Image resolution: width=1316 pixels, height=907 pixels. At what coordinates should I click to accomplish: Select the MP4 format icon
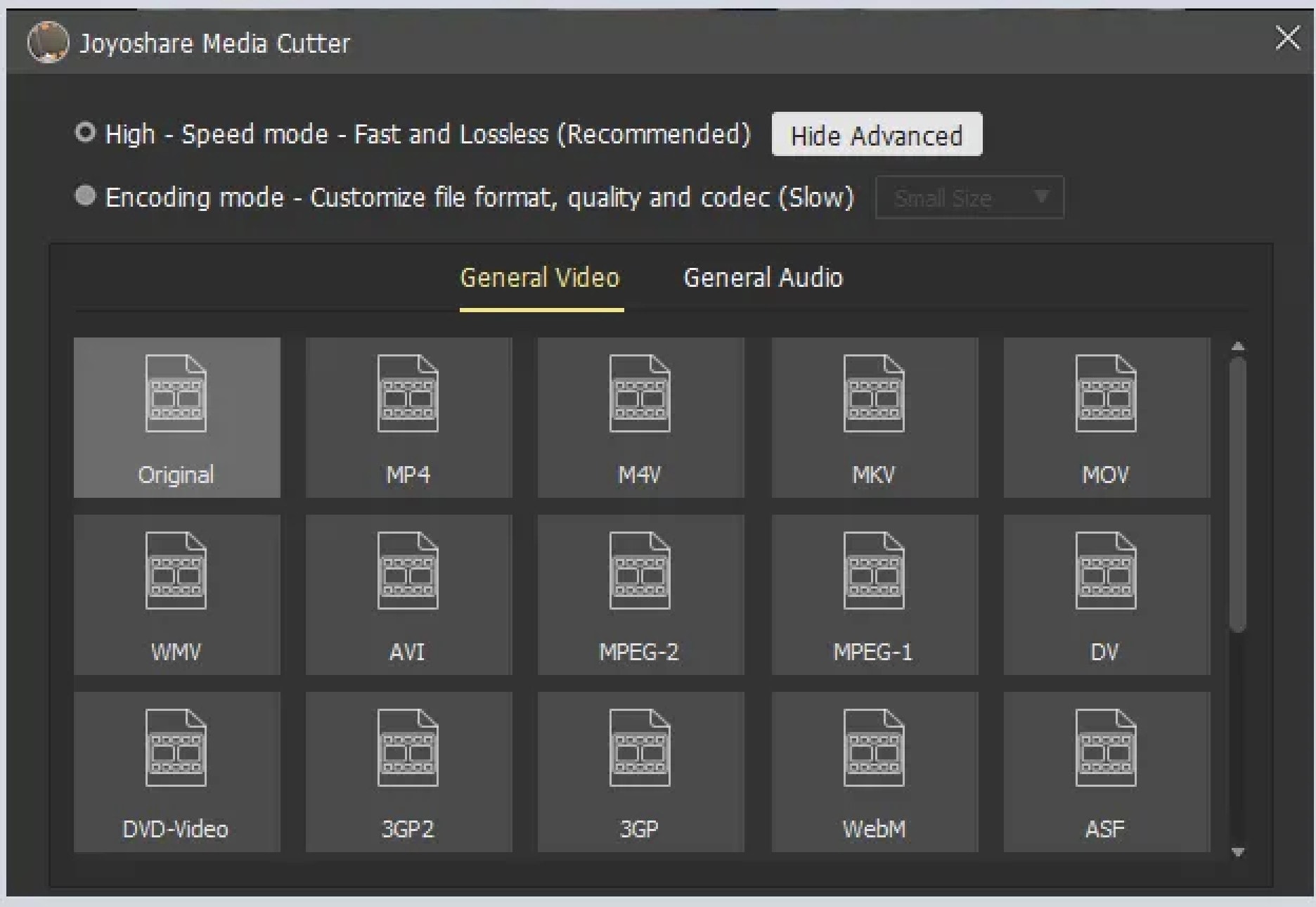pyautogui.click(x=408, y=418)
